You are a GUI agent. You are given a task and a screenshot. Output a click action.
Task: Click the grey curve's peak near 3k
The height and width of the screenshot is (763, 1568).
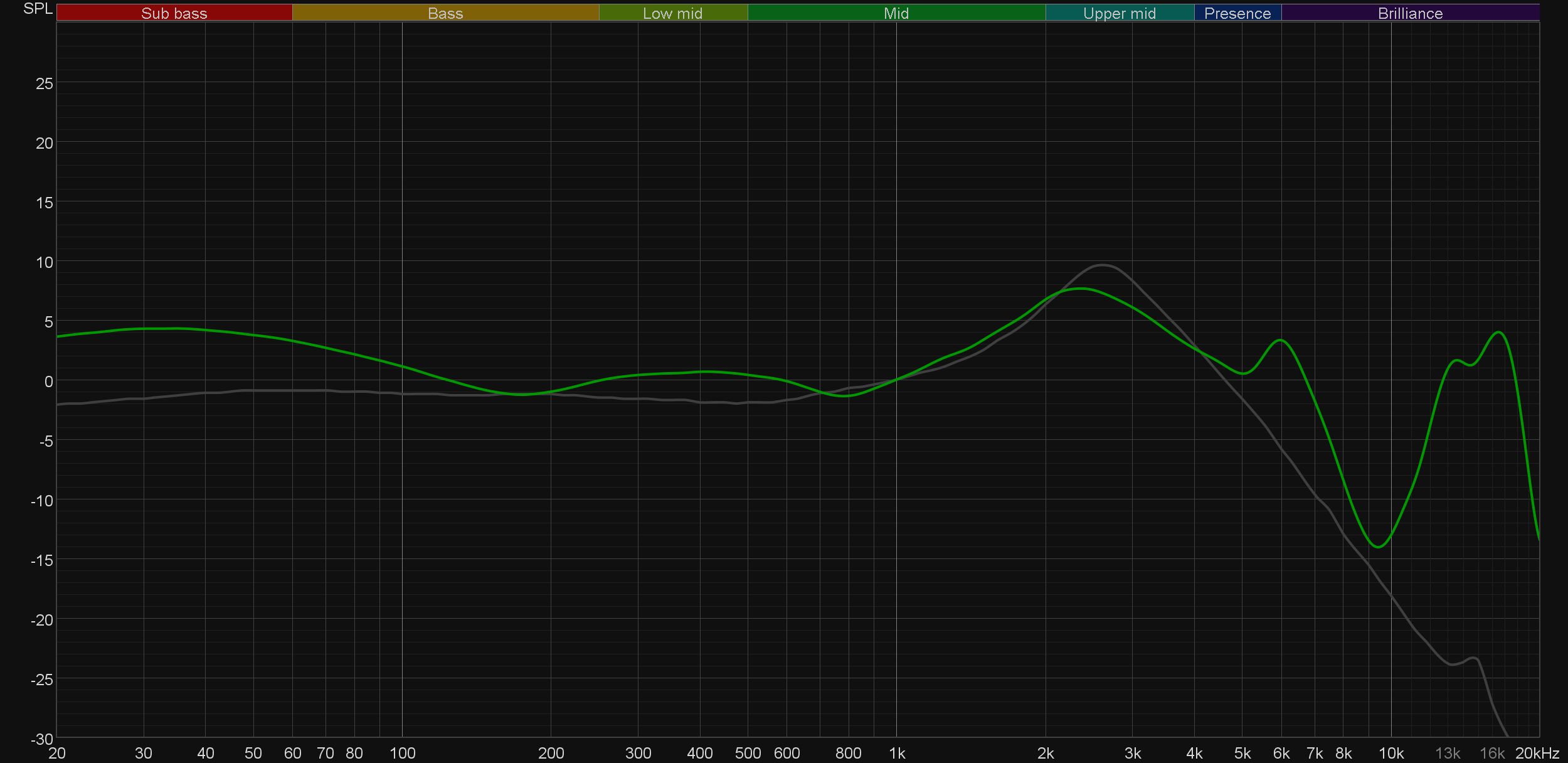(x=1103, y=265)
